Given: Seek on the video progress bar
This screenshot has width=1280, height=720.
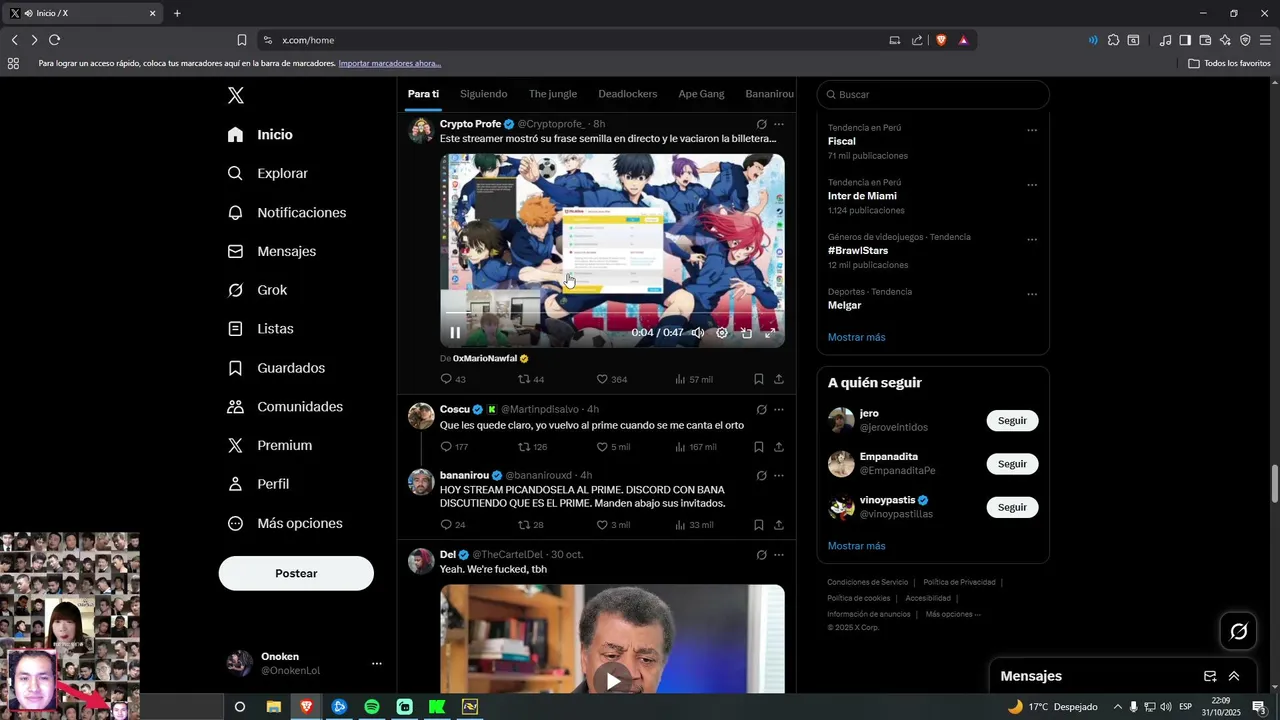Looking at the screenshot, I should coord(612,312).
